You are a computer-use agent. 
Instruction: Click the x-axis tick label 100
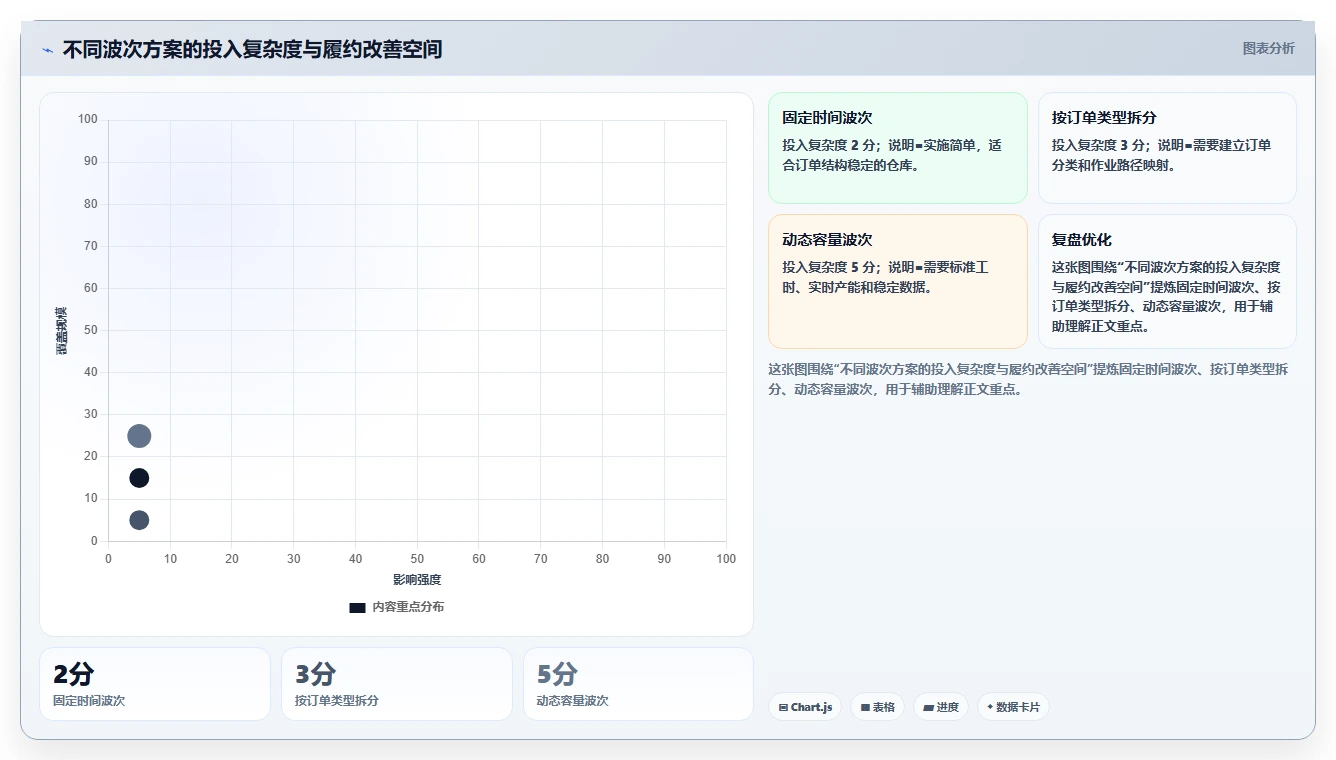coord(726,559)
